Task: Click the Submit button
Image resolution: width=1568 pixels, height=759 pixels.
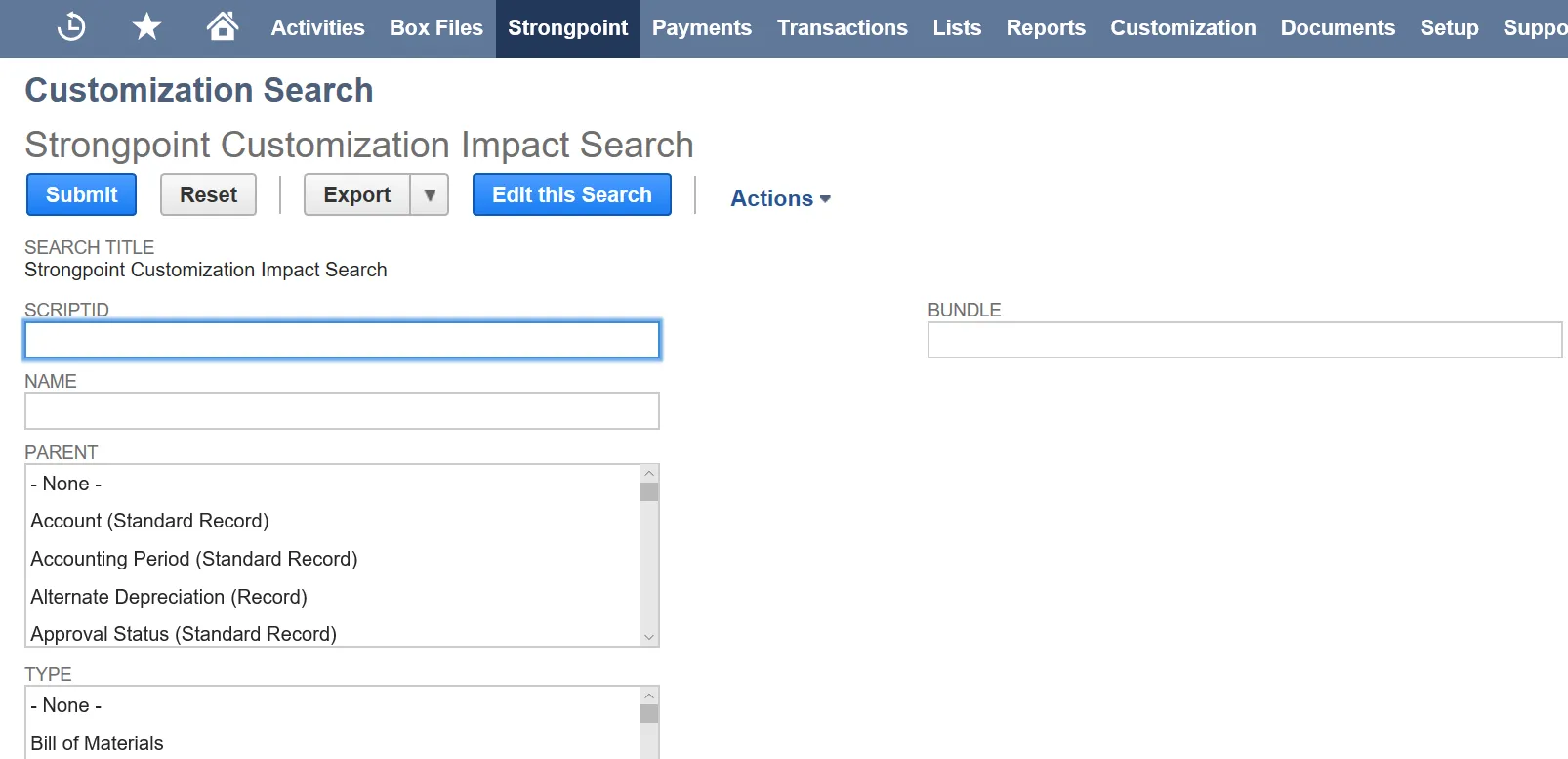Action: click(81, 194)
